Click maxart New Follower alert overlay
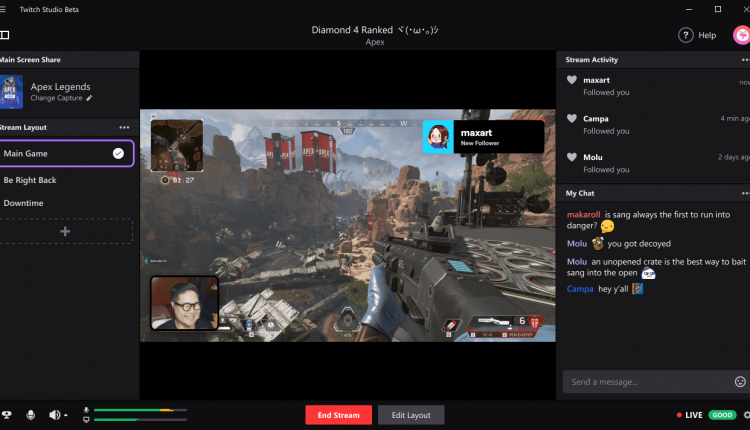This screenshot has height=430, width=750. [x=483, y=137]
